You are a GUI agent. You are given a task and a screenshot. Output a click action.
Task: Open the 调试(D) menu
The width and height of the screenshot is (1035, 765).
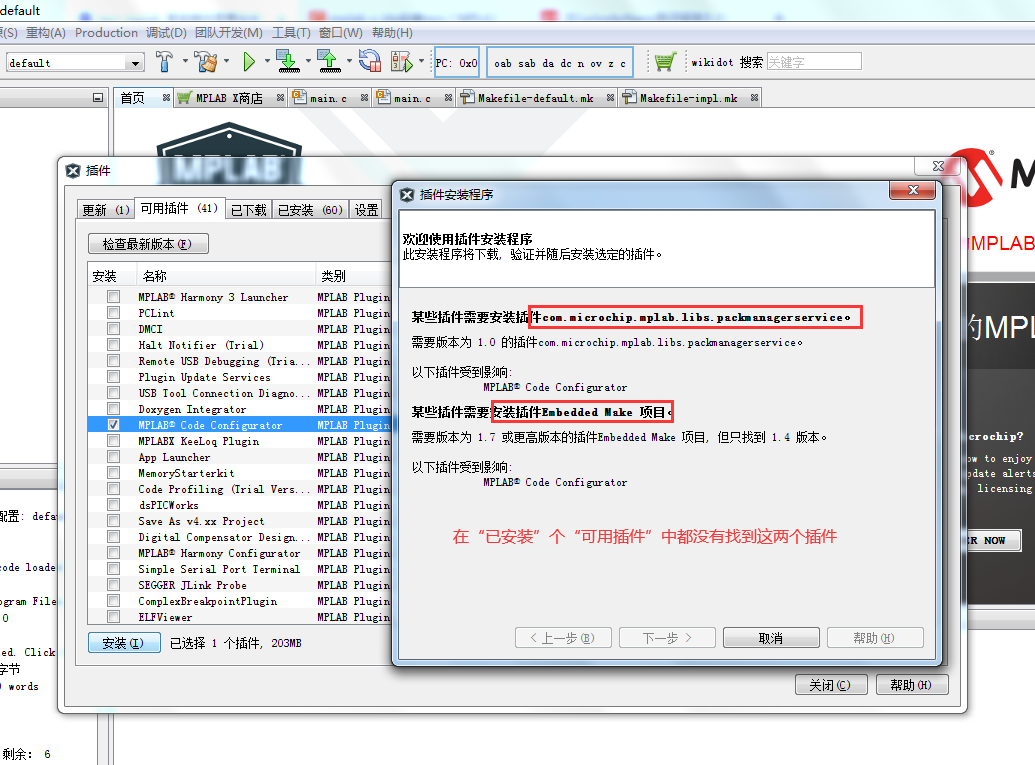[x=166, y=32]
